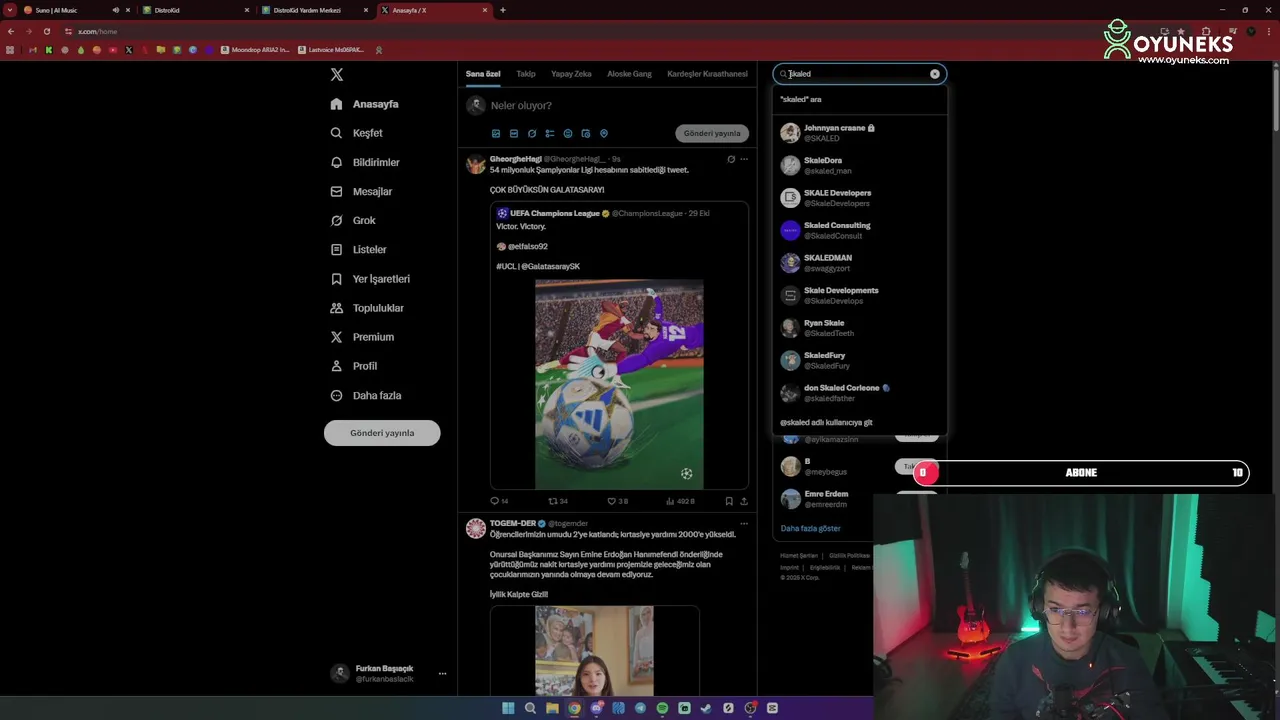
Task: Select SKALE Developers search result
Action: 859,198
